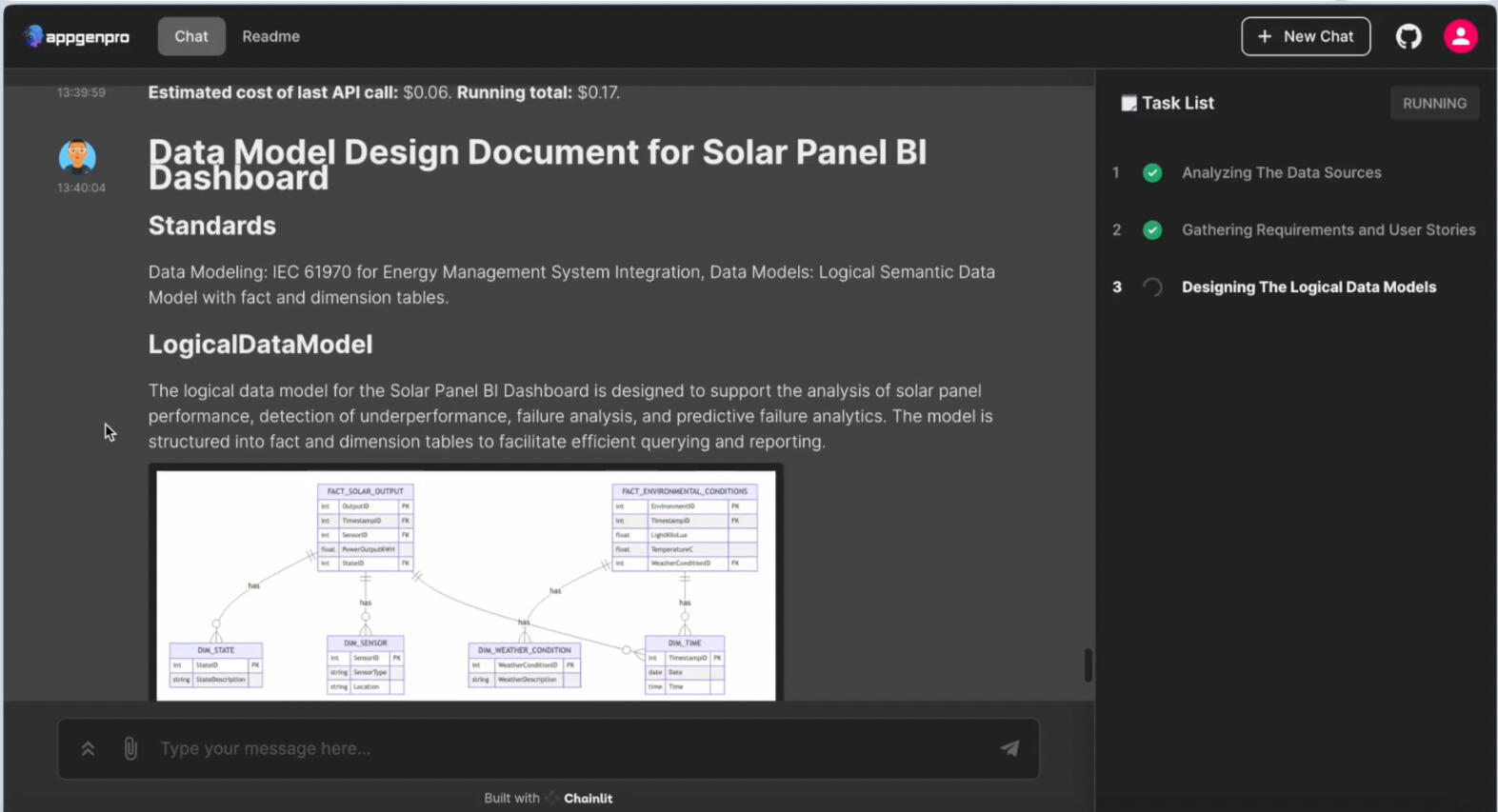Open the user profile avatar menu
This screenshot has width=1498, height=812.
(1460, 37)
